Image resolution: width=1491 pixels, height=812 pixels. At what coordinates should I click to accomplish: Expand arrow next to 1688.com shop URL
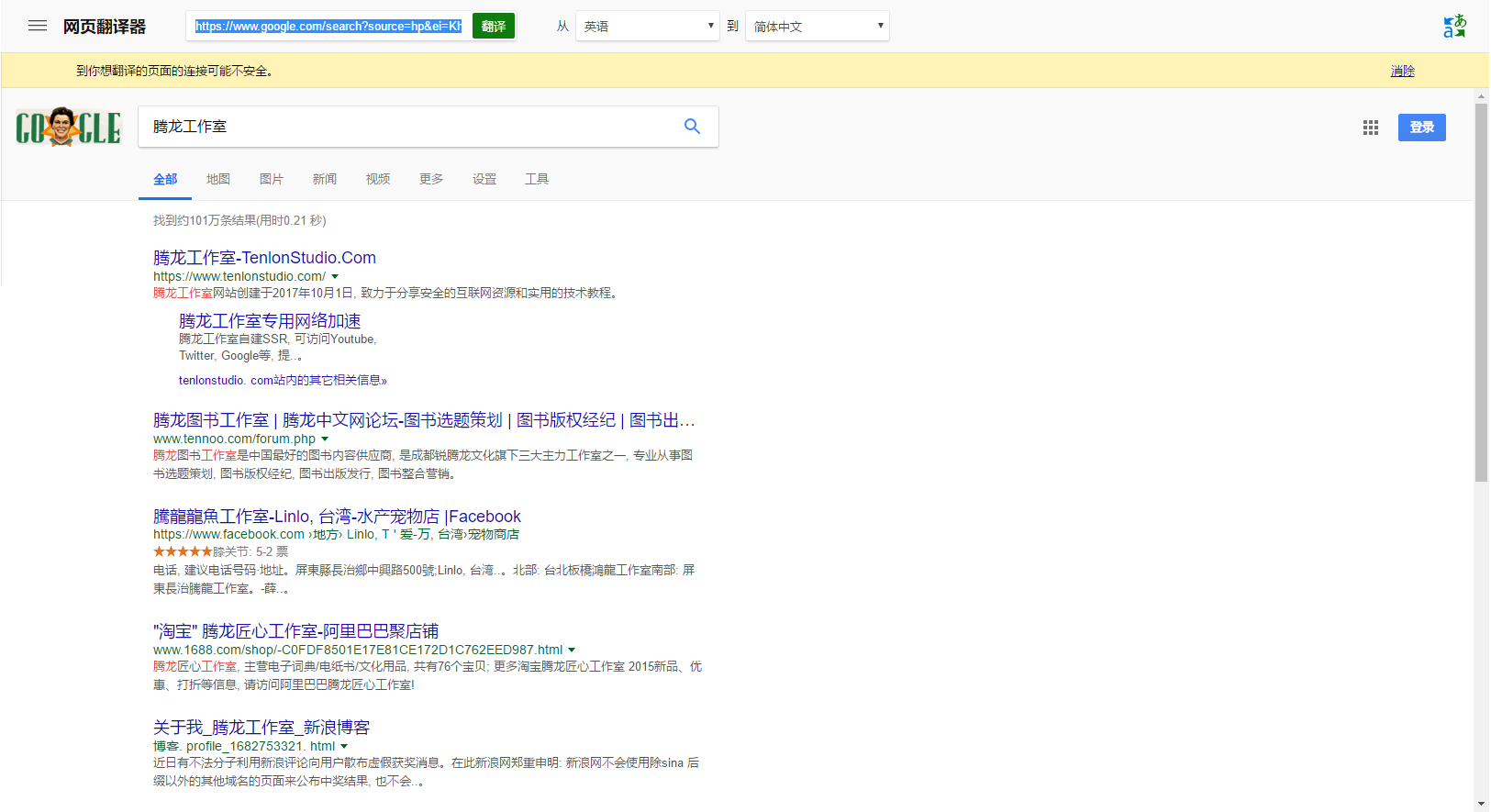pos(572,651)
